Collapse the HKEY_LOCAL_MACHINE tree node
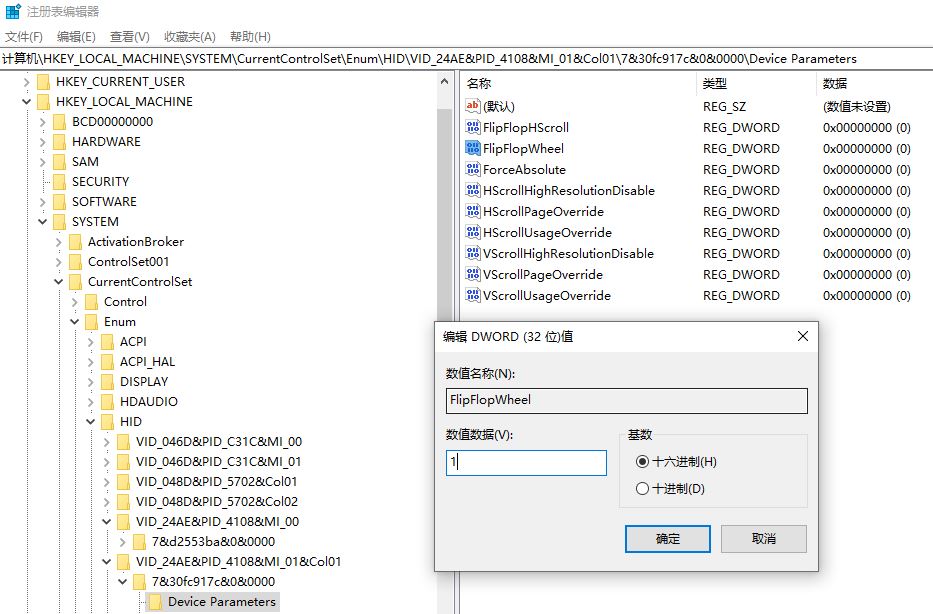933x614 pixels. (27, 101)
